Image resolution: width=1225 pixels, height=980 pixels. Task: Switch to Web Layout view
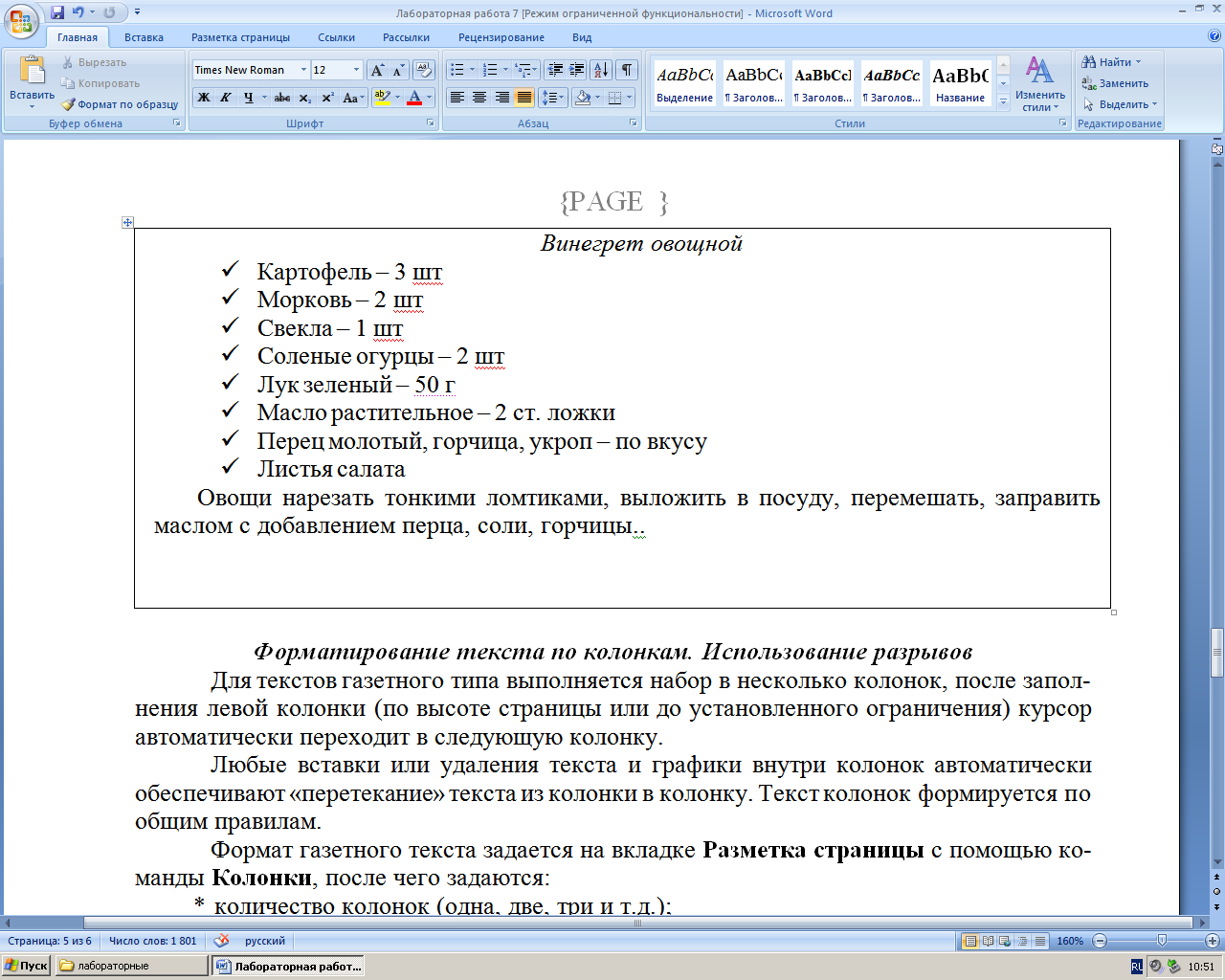click(1006, 941)
